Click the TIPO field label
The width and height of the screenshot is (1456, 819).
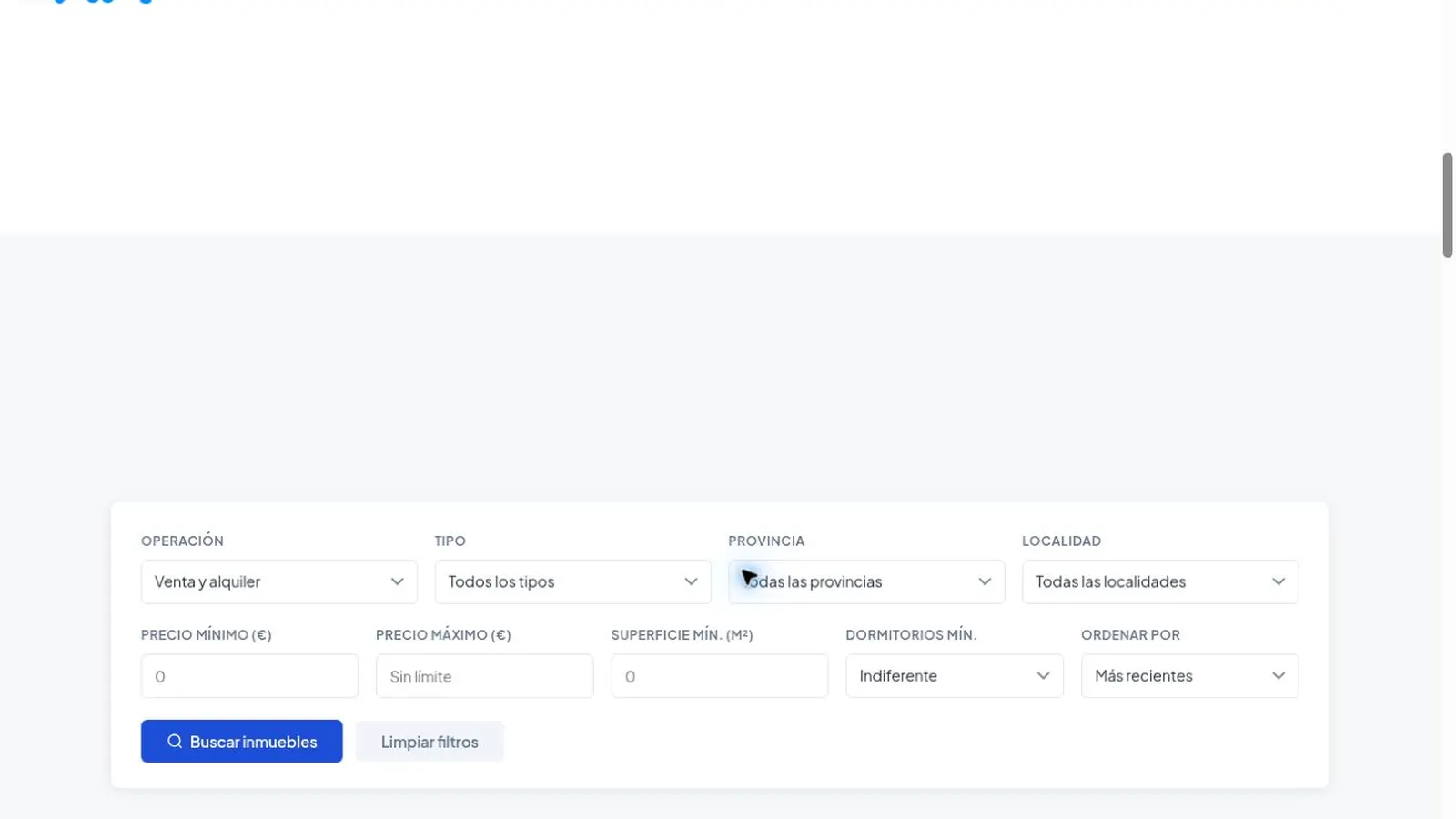point(450,541)
